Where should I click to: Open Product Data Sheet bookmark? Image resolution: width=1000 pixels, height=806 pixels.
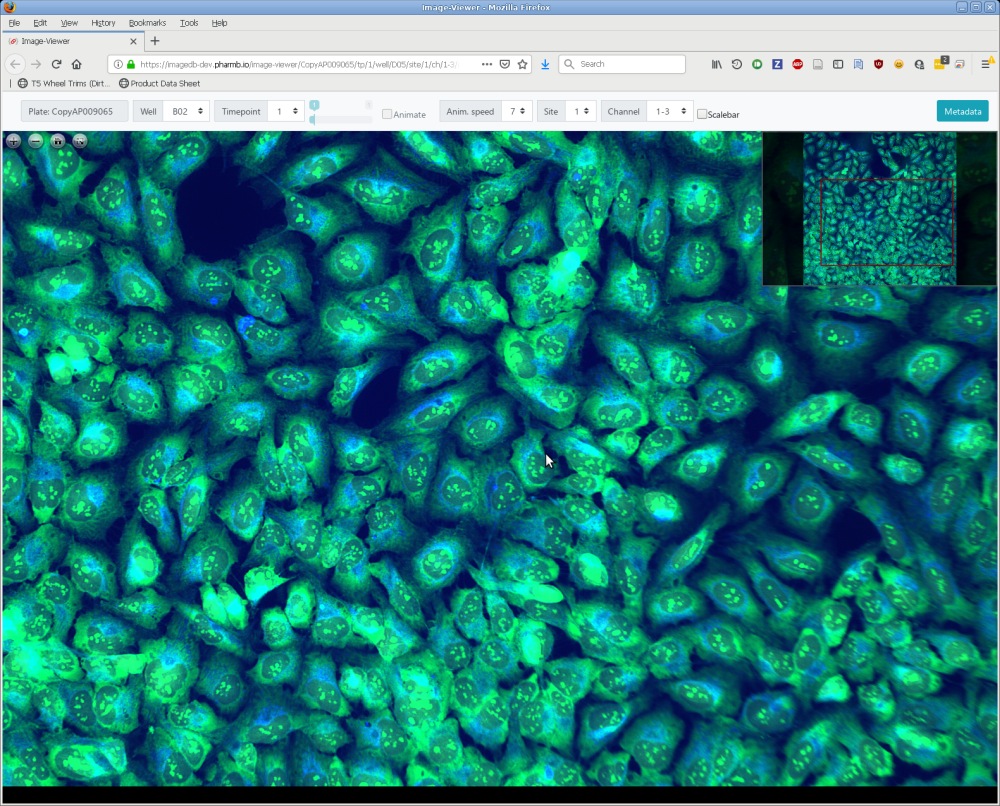(x=159, y=84)
